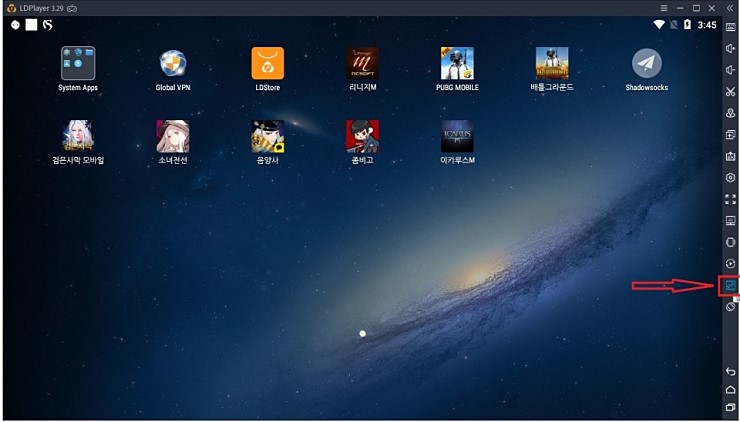Rotate the emulator screen
740x422 pixels.
click(x=730, y=242)
